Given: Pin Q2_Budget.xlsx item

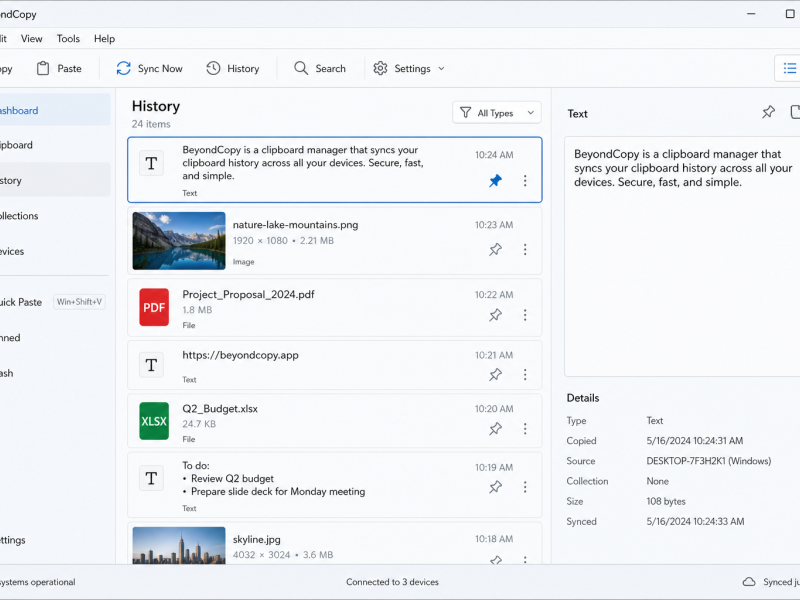Looking at the screenshot, I should click(x=495, y=429).
